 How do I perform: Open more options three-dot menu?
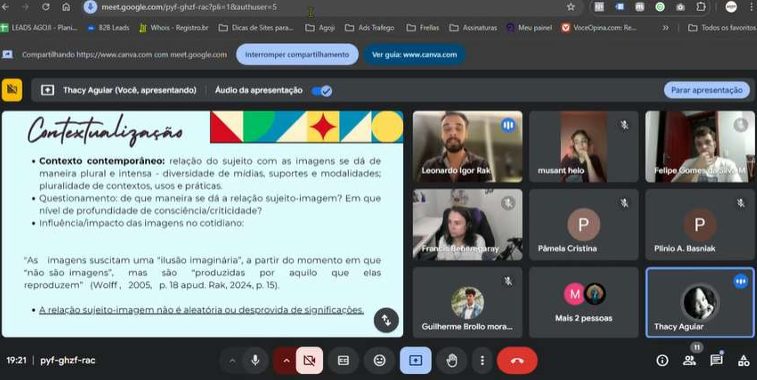[482, 360]
